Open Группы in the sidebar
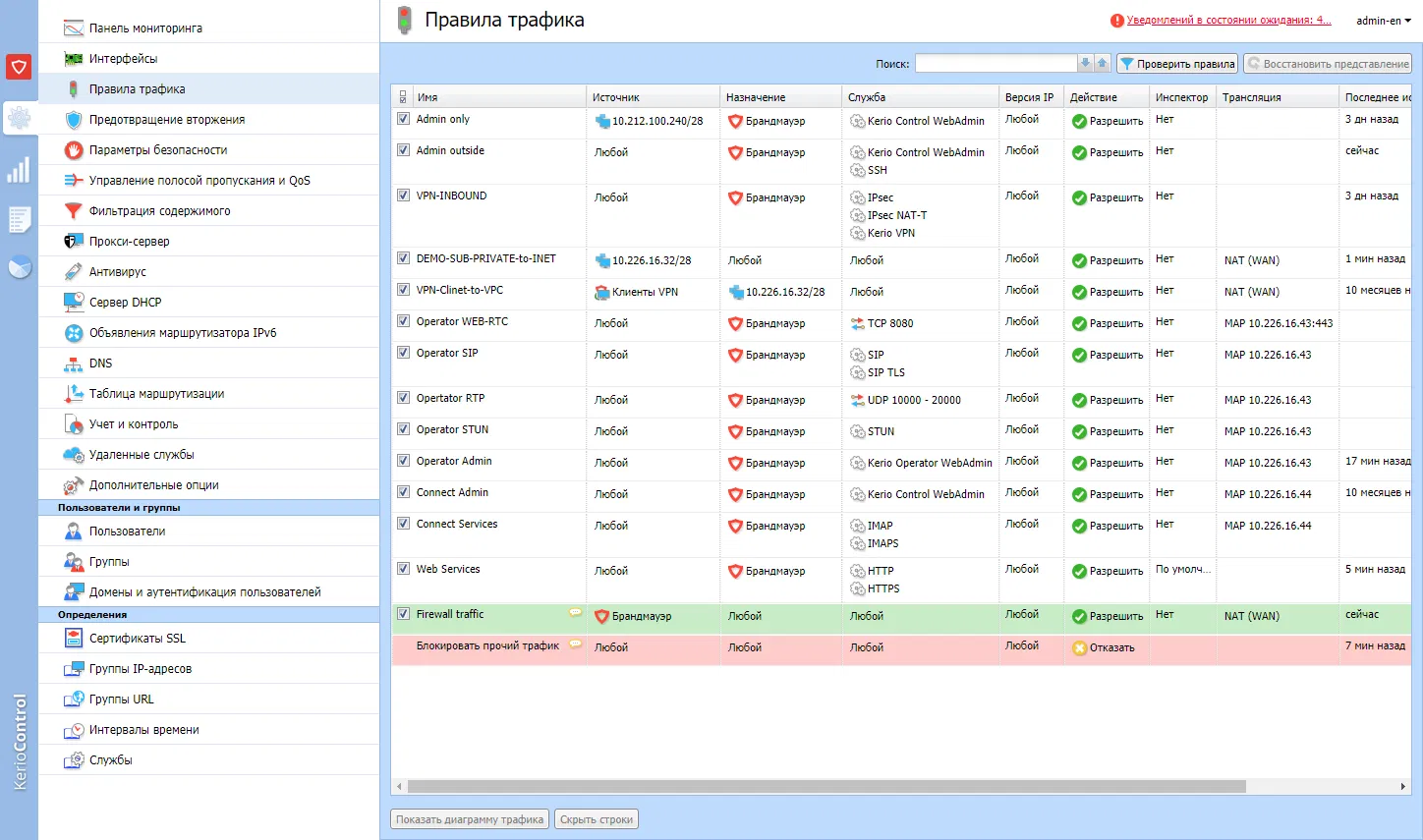The width and height of the screenshot is (1423, 840). pyautogui.click(x=208, y=561)
